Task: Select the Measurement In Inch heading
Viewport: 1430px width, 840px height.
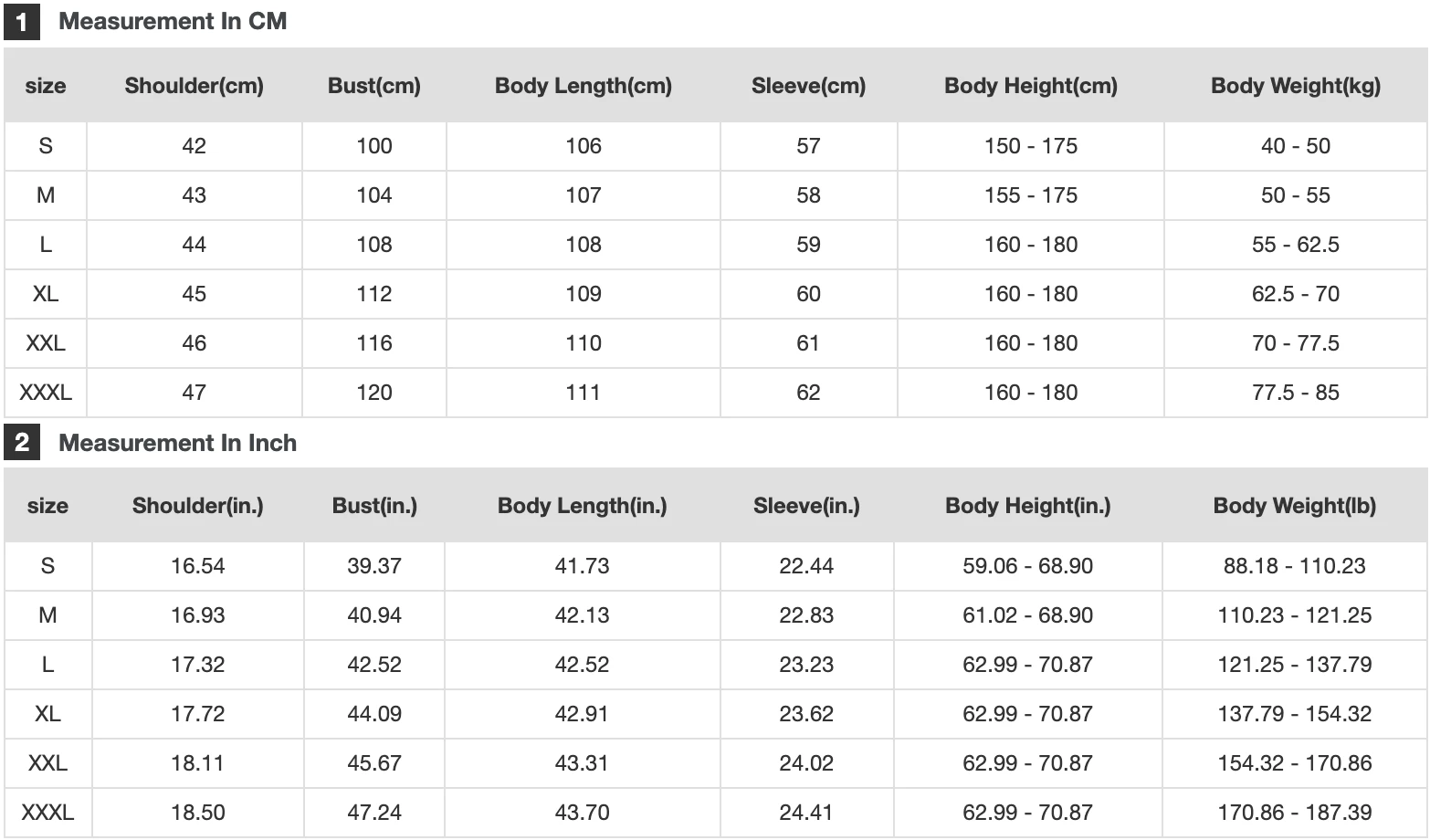Action: [x=178, y=443]
